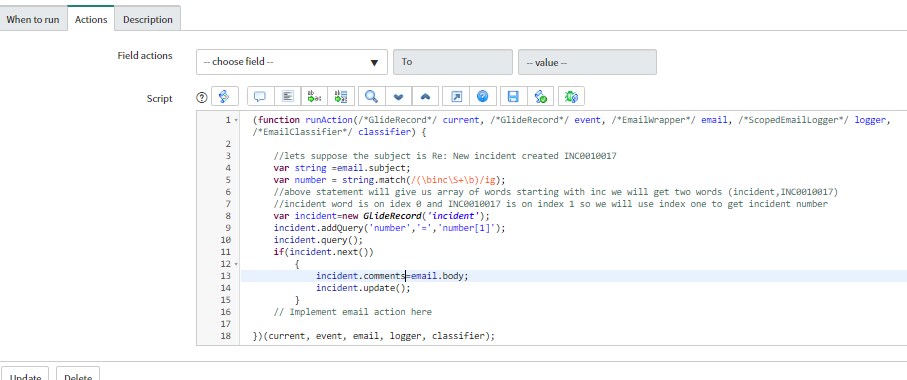
Task: Click the 'above statement' comment on line 6
Action: 555,191
